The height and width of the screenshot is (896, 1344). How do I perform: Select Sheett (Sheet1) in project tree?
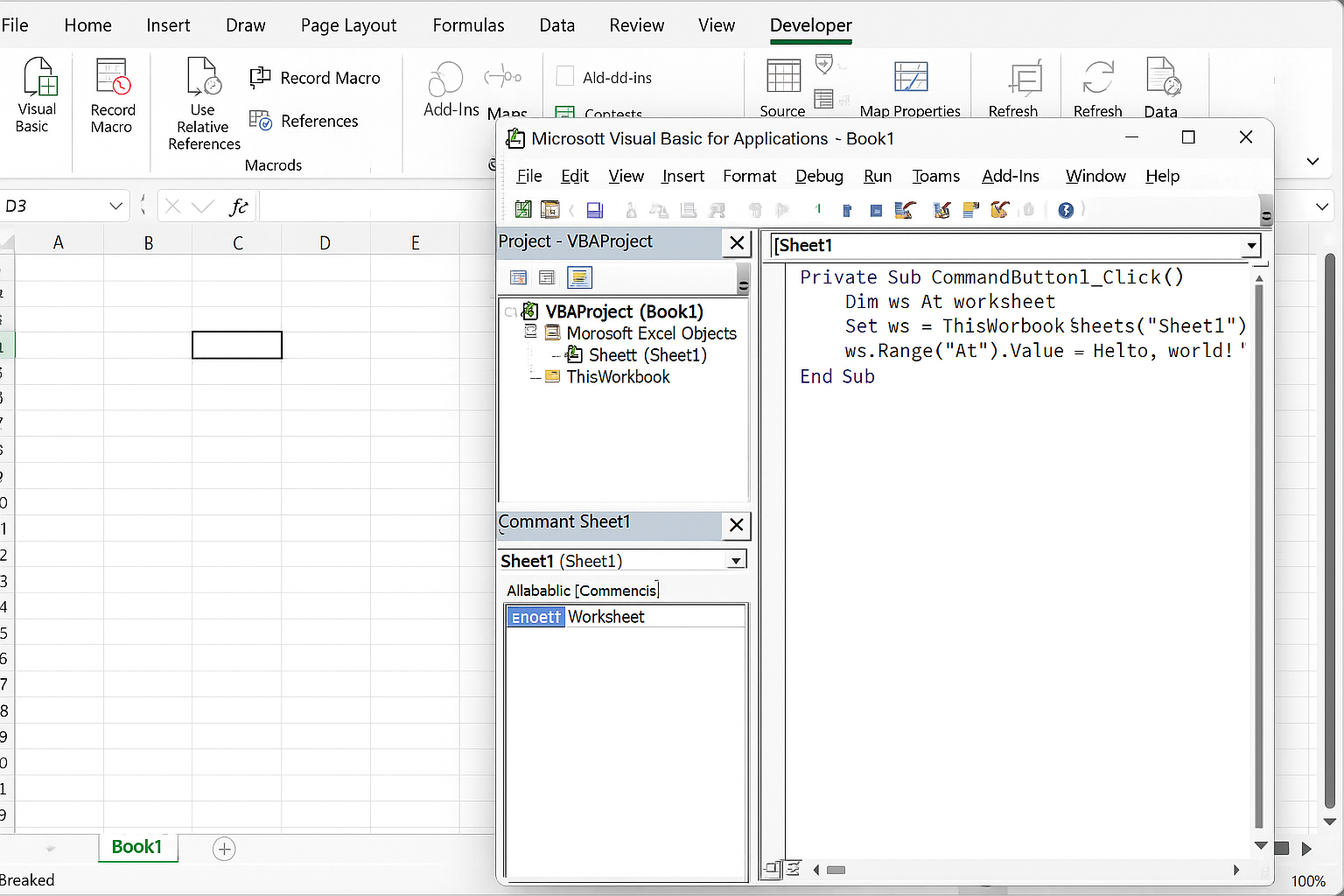[647, 354]
